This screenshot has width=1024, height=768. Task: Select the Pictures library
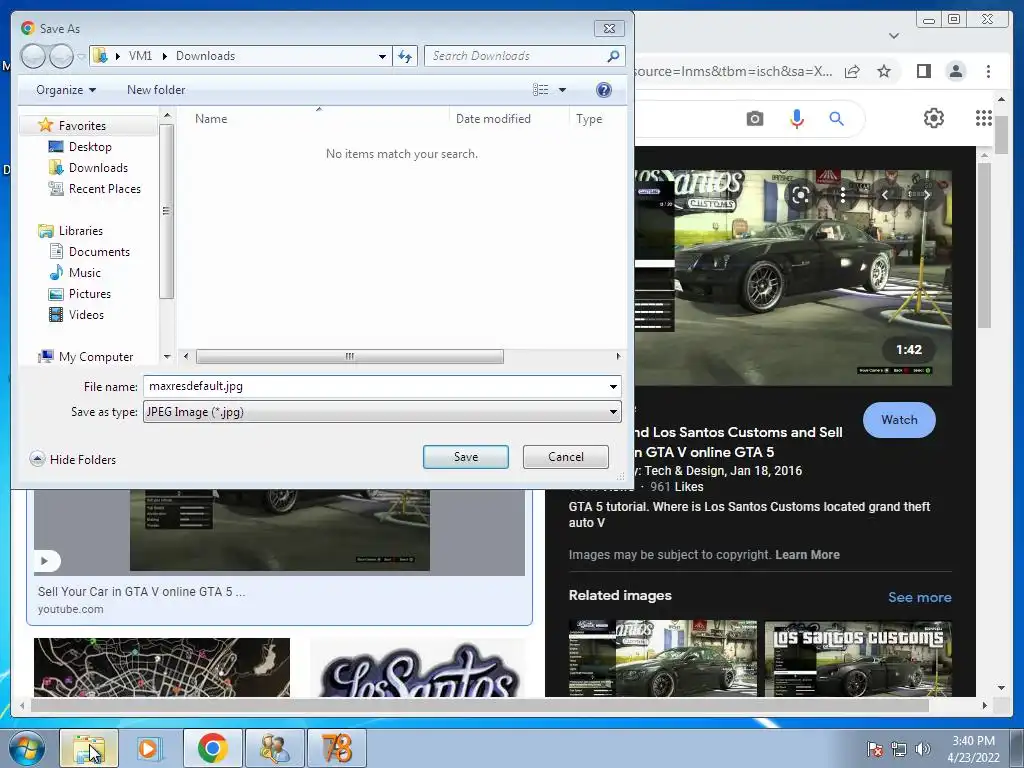(89, 294)
